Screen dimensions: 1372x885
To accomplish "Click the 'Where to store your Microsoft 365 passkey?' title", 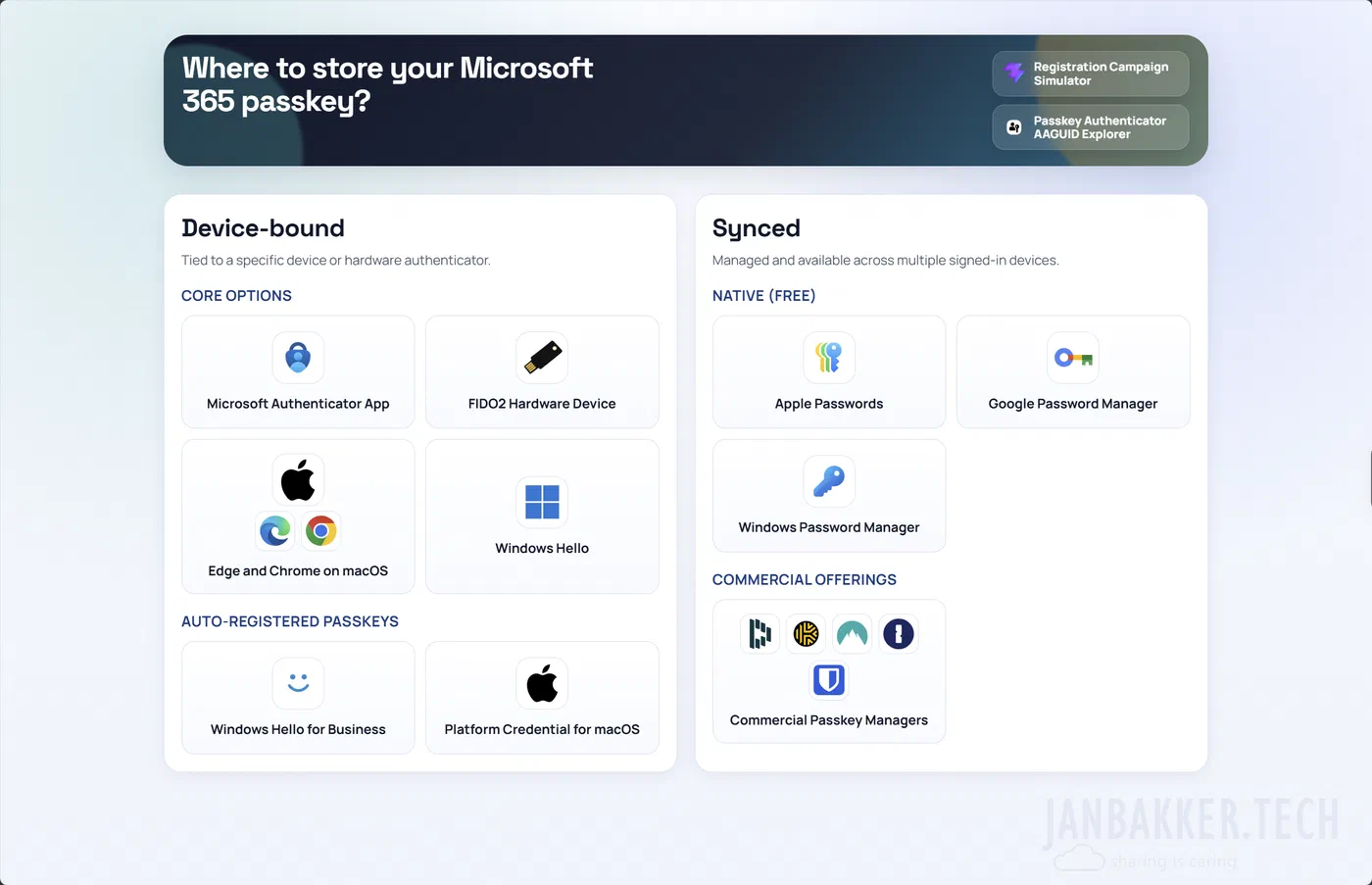I will [387, 84].
